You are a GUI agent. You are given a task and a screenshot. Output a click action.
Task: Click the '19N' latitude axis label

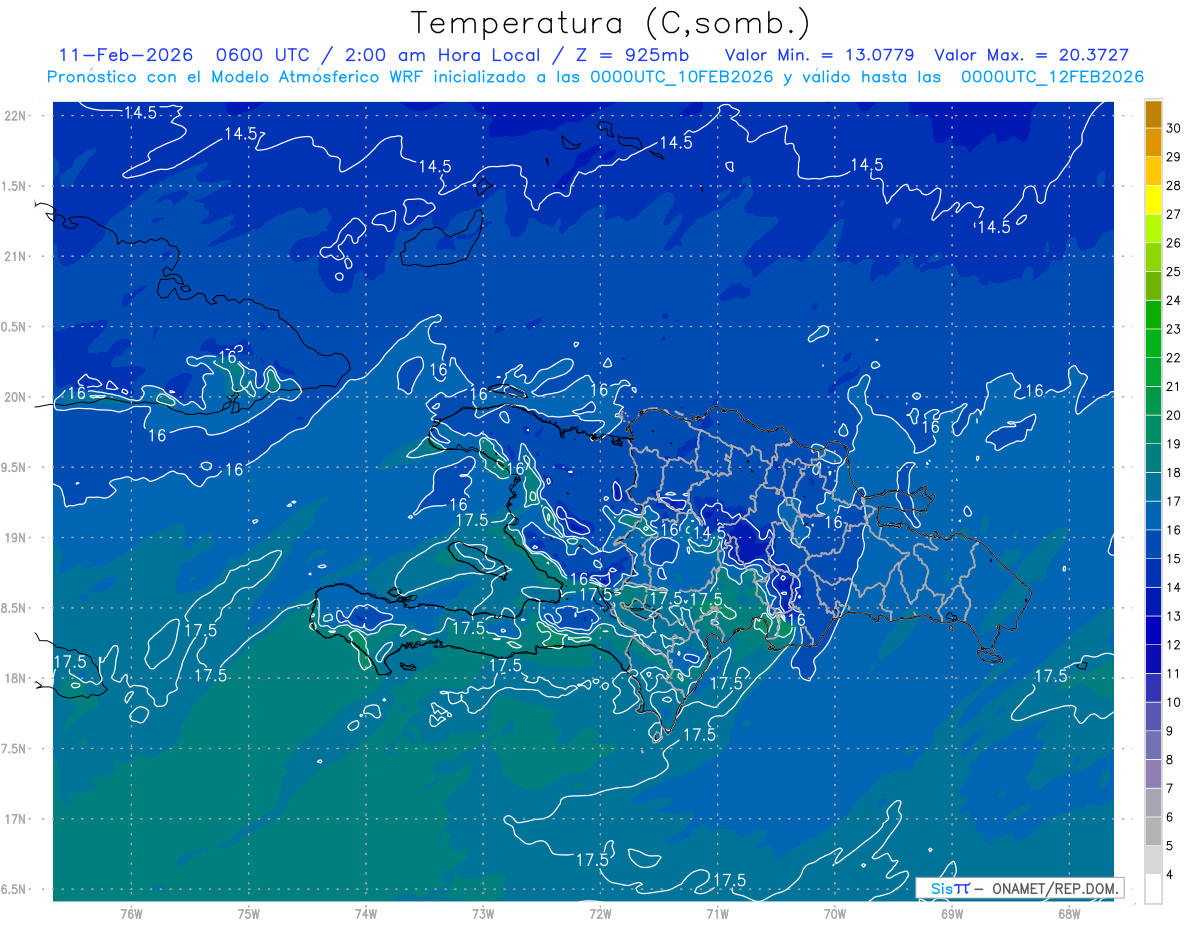pos(15,537)
